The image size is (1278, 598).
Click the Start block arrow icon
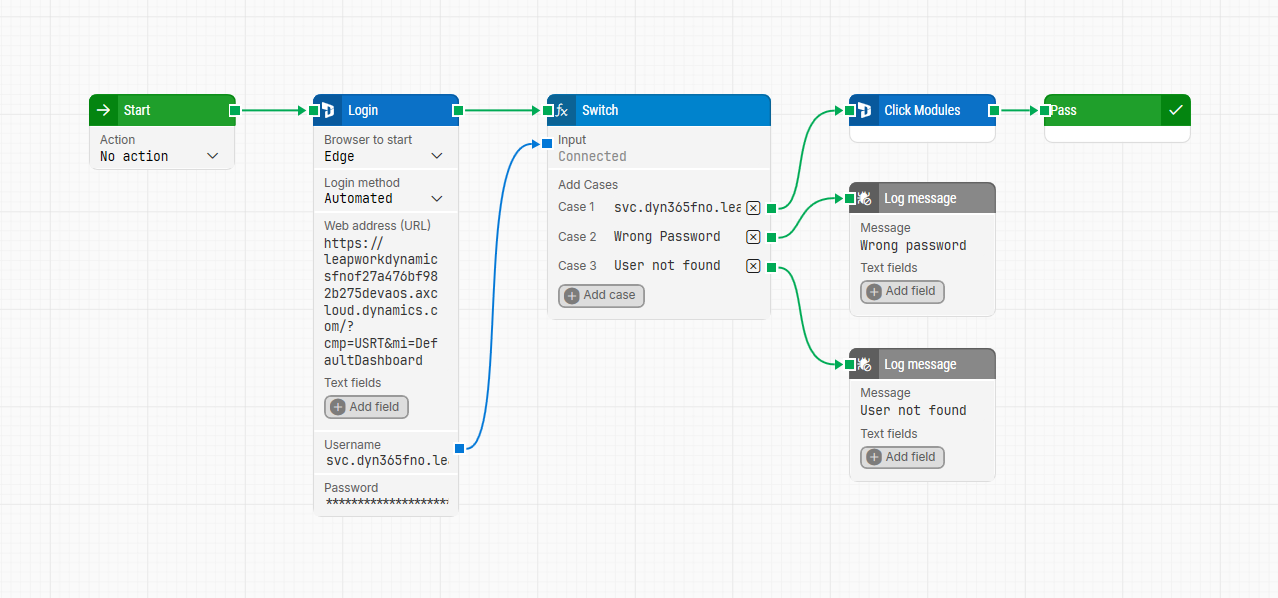coord(104,110)
